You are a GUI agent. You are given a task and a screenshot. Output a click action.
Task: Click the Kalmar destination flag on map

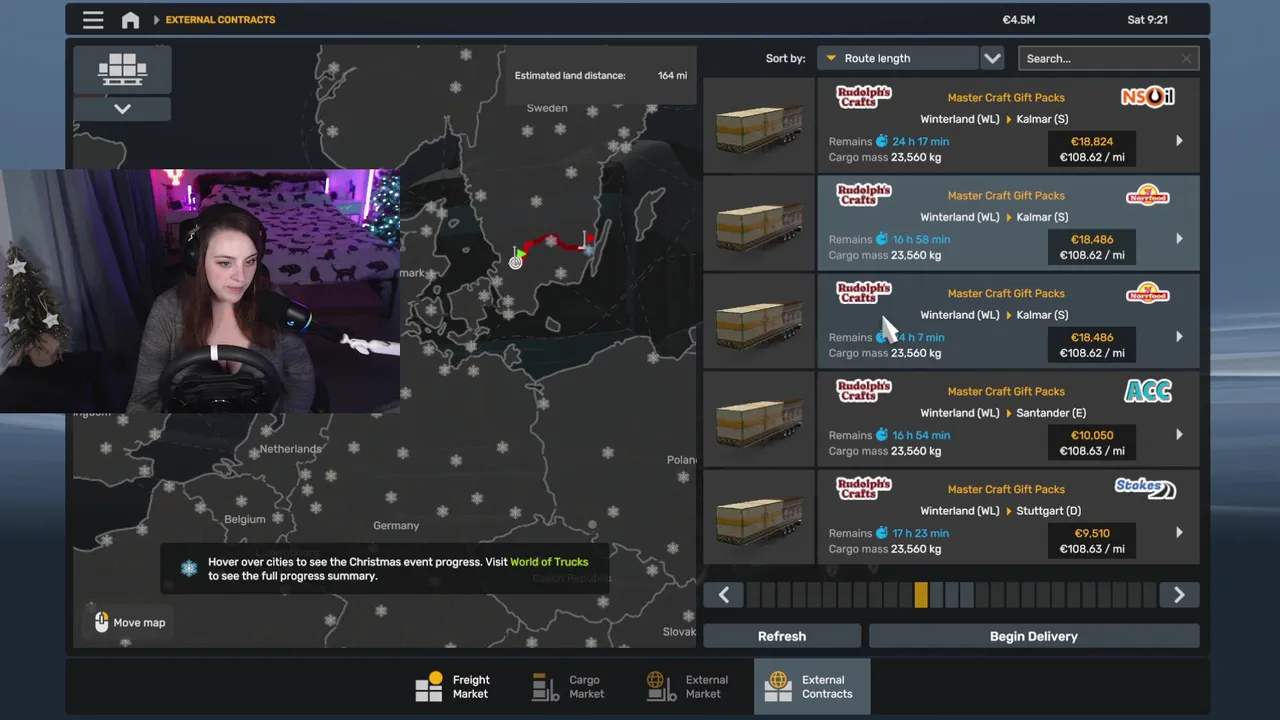pyautogui.click(x=589, y=240)
